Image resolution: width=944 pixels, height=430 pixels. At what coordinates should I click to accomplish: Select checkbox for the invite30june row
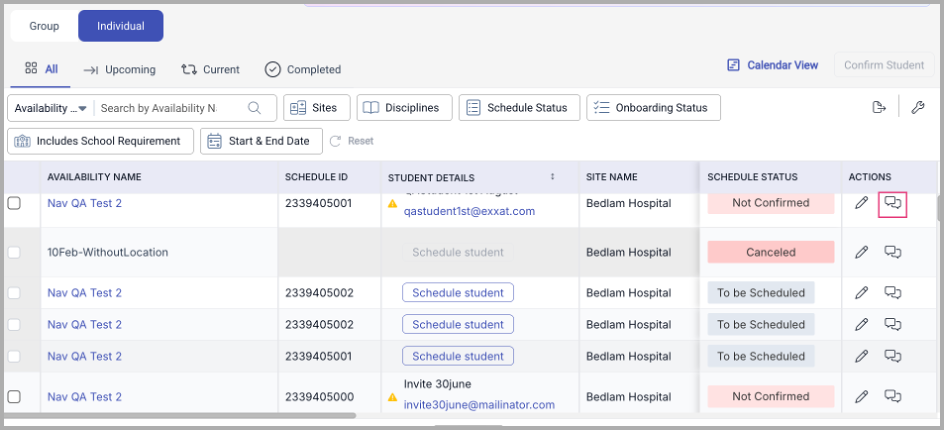point(14,397)
